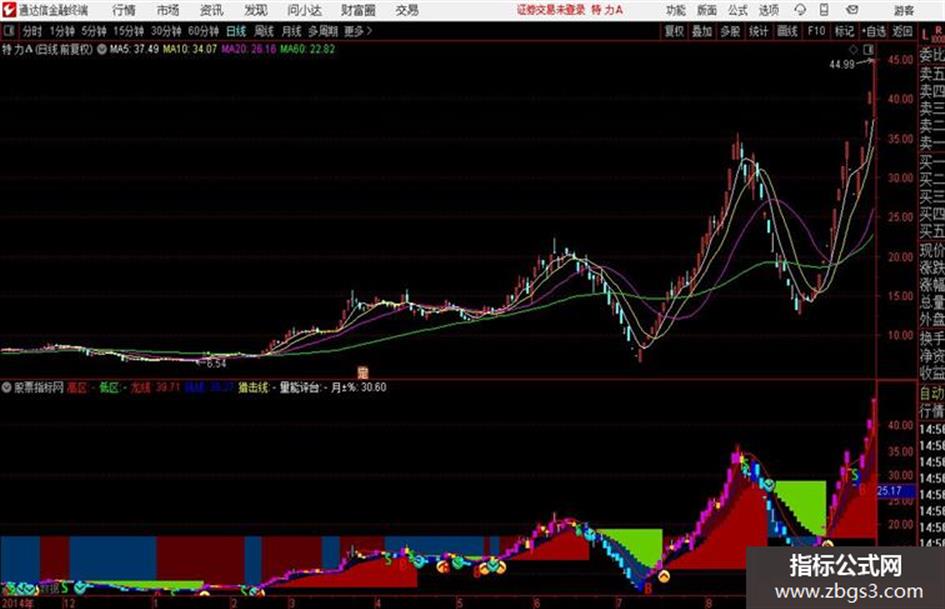Click the 标记 mark button

[844, 31]
